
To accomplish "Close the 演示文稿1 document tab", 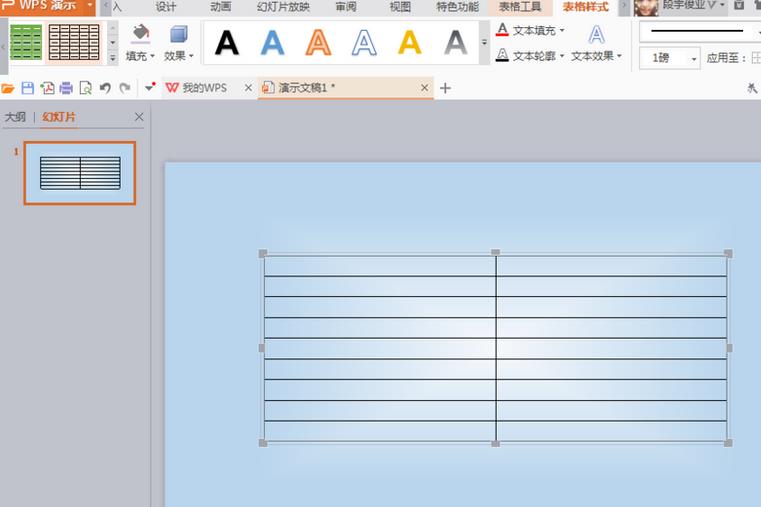I will pos(424,88).
